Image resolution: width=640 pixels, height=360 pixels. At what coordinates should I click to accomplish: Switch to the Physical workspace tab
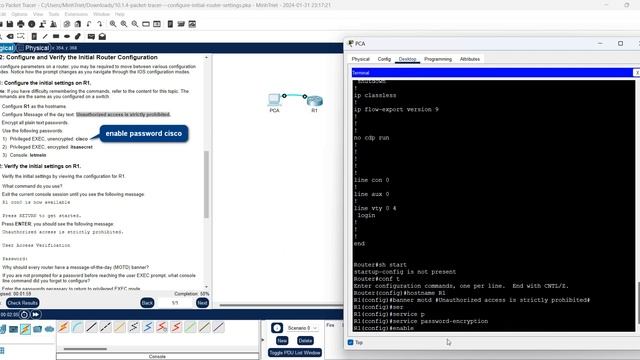(x=33, y=48)
